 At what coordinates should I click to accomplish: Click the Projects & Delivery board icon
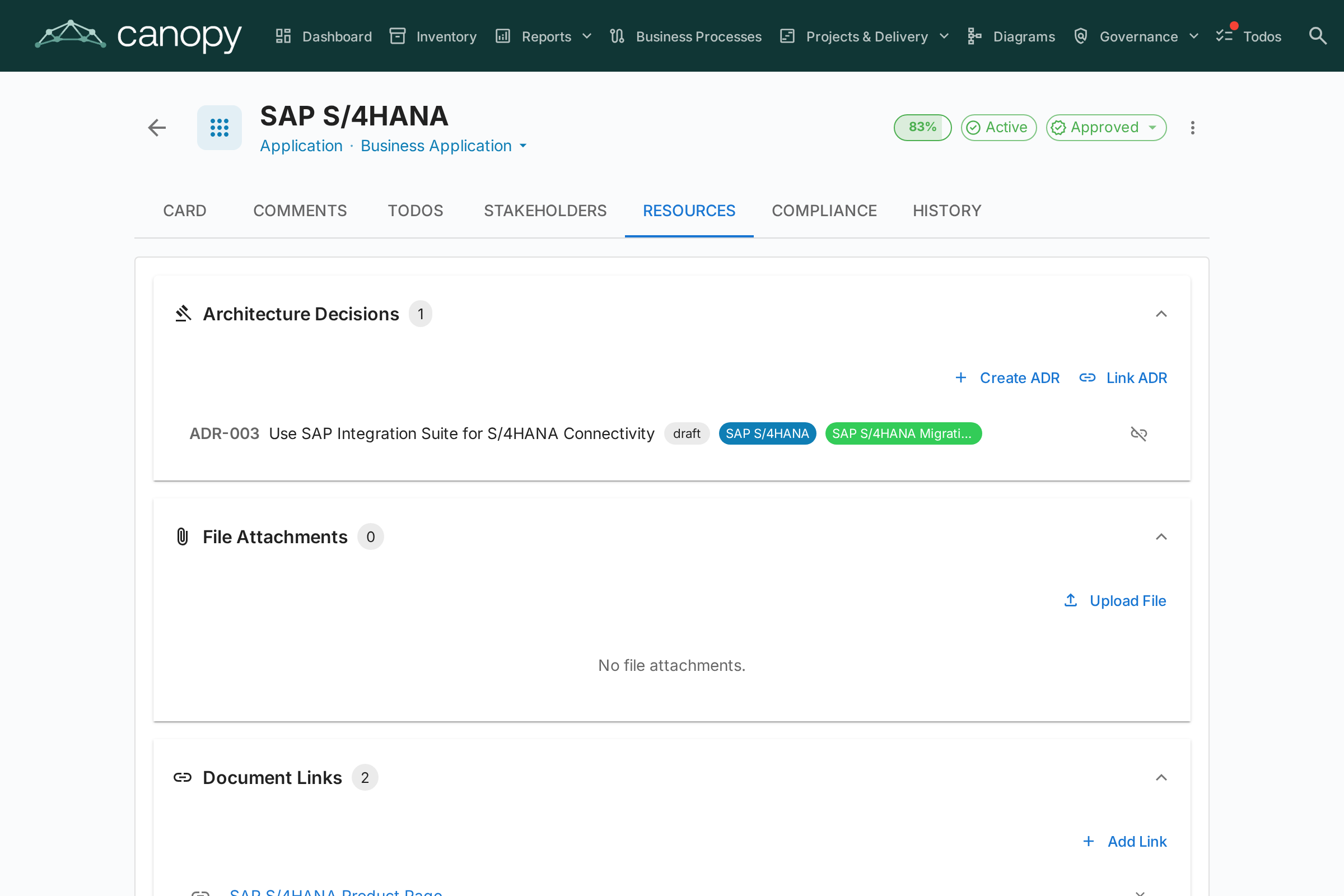(x=787, y=36)
